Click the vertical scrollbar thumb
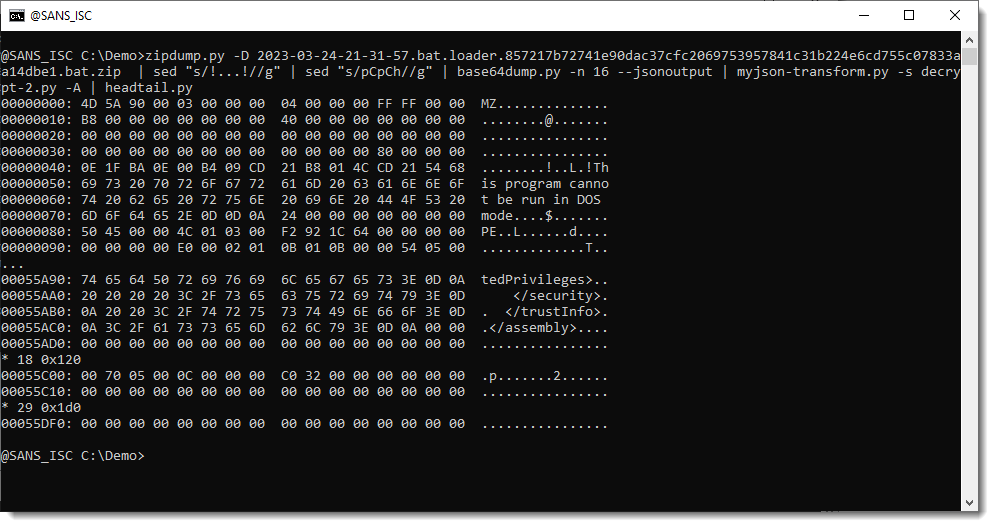The height and width of the screenshot is (527, 994). coord(969,270)
